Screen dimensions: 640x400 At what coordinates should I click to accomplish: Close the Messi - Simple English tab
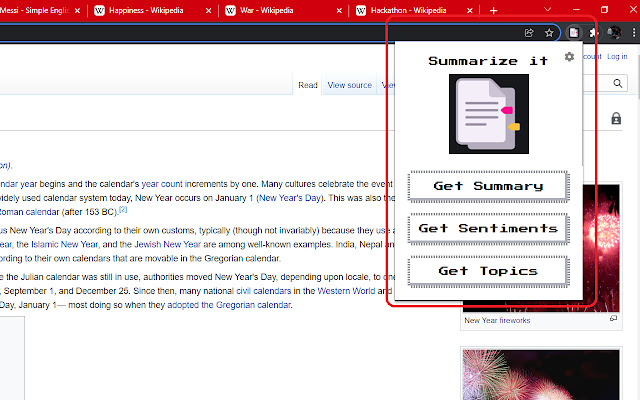(77, 11)
